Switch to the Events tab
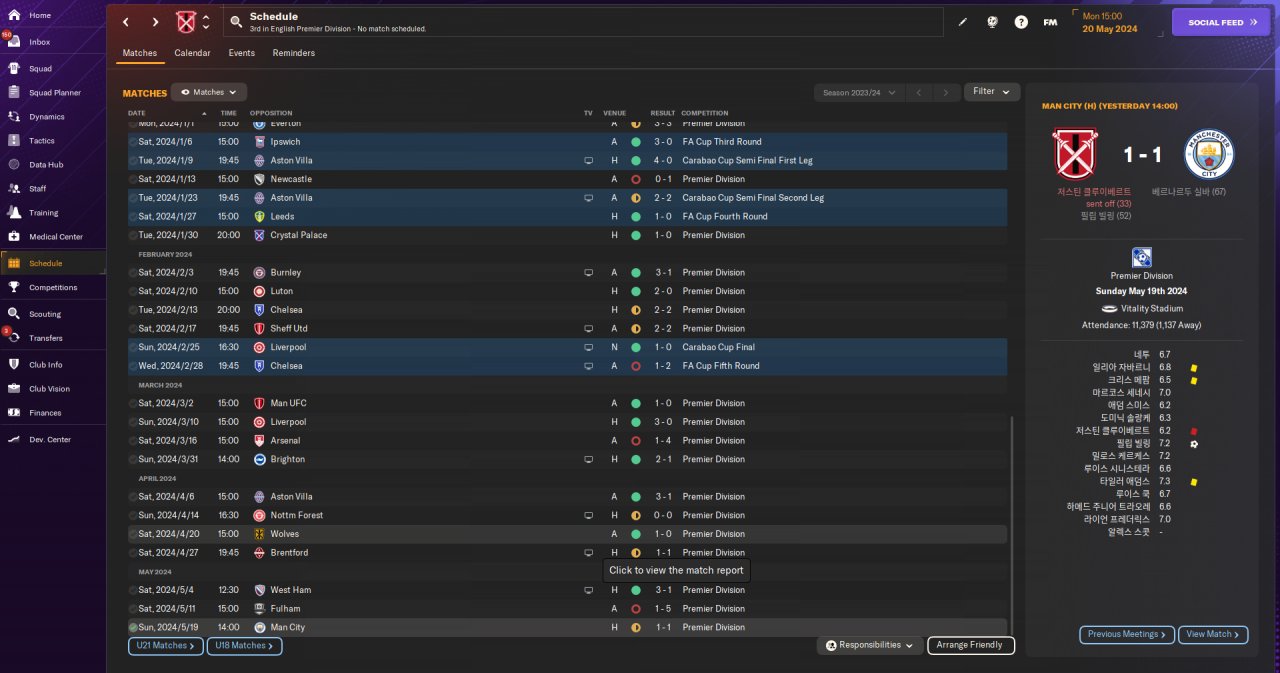 (x=241, y=53)
